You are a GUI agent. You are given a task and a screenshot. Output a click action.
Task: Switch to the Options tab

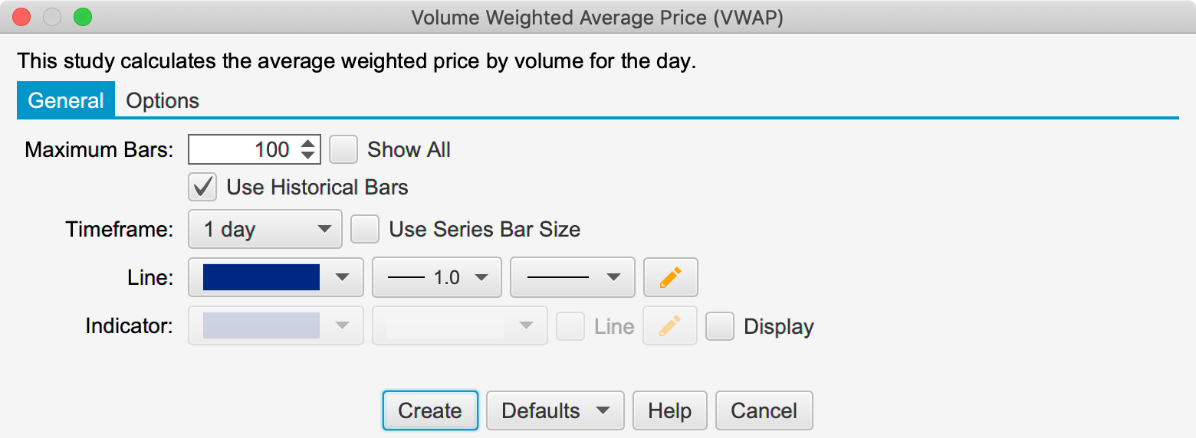tap(162, 101)
